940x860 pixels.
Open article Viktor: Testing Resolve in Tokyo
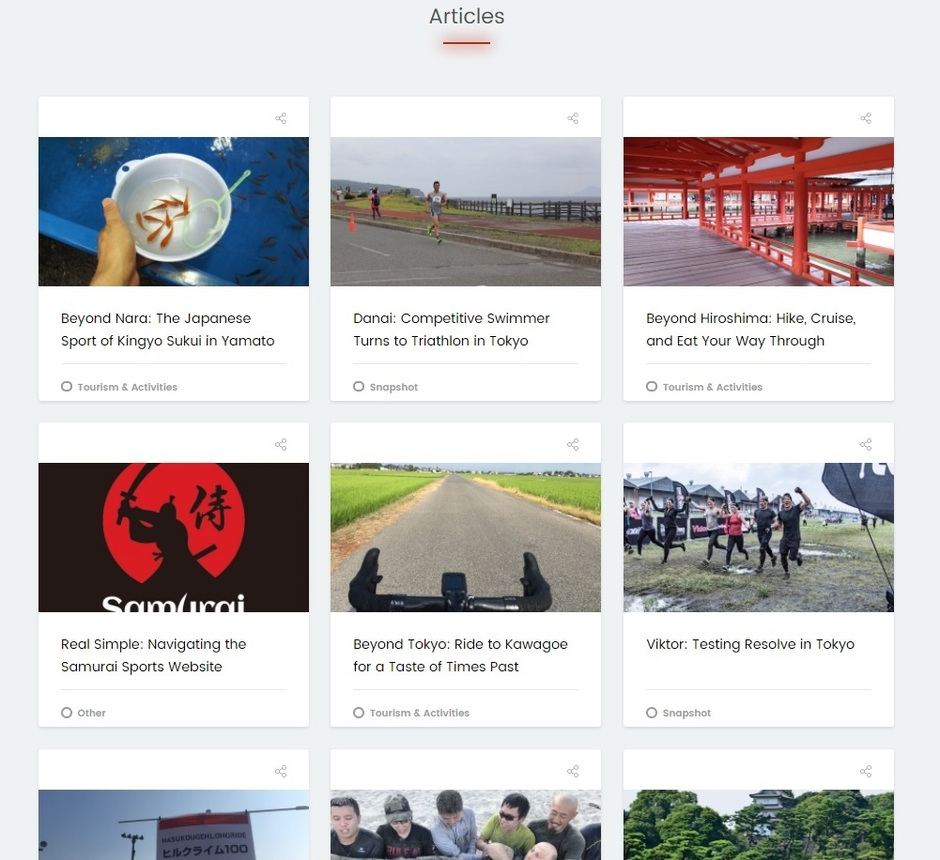click(750, 644)
